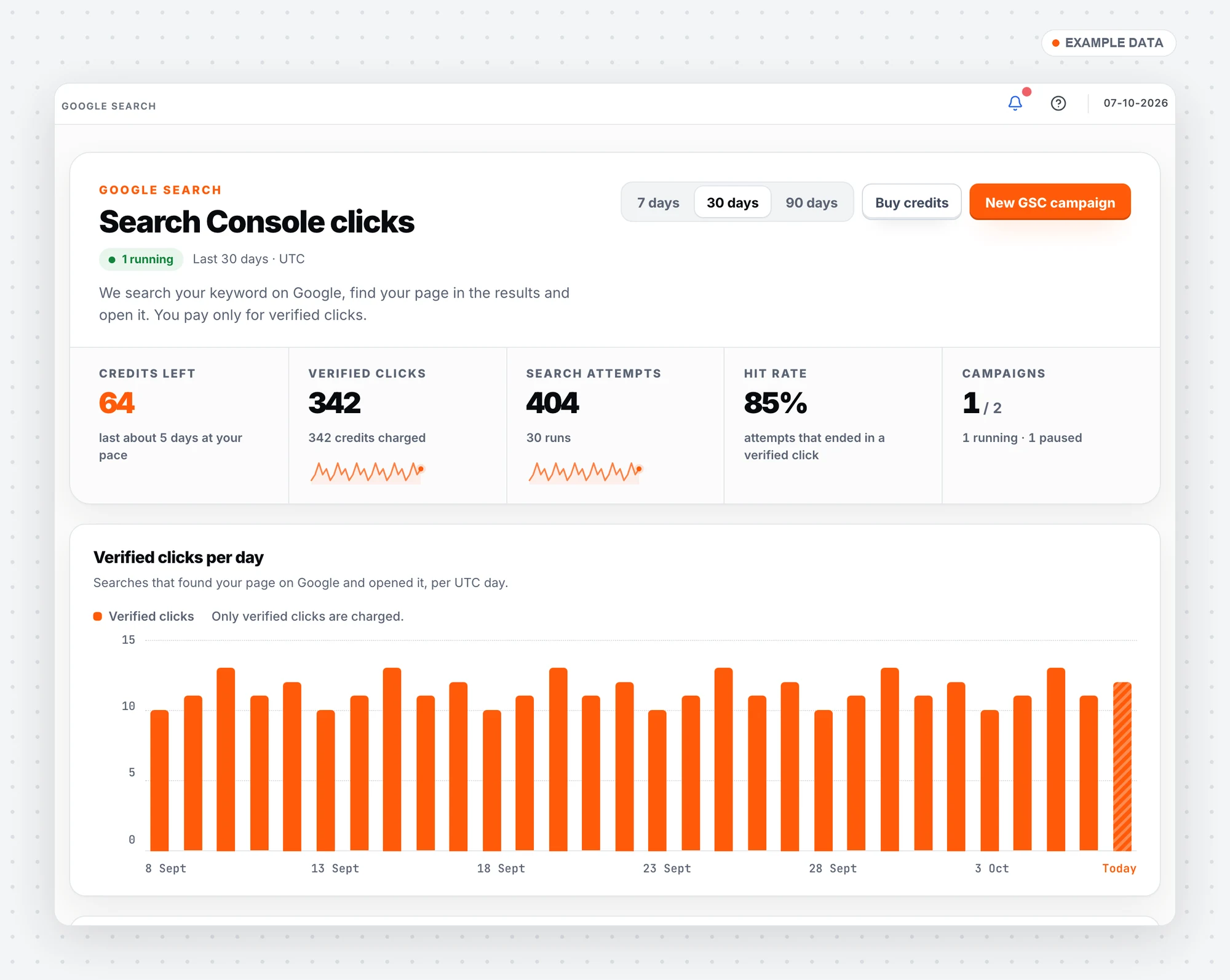Click 'Search Console clicks' title

[x=256, y=221]
